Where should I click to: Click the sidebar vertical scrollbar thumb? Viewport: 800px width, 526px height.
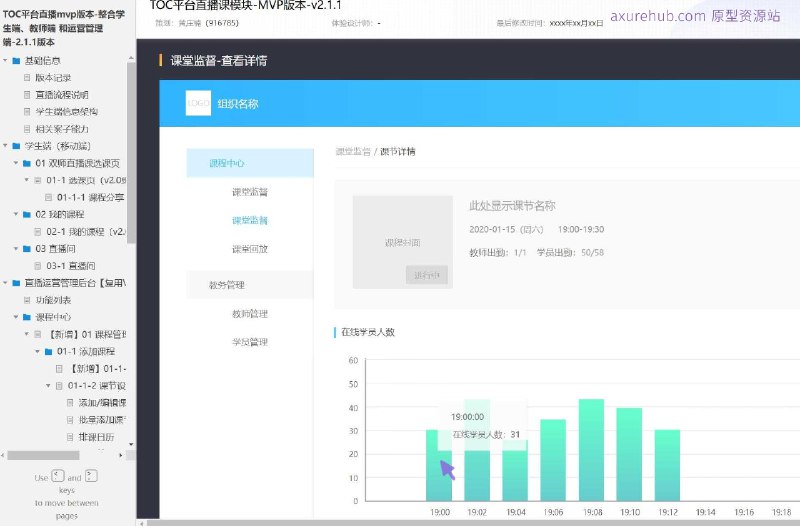(x=131, y=153)
